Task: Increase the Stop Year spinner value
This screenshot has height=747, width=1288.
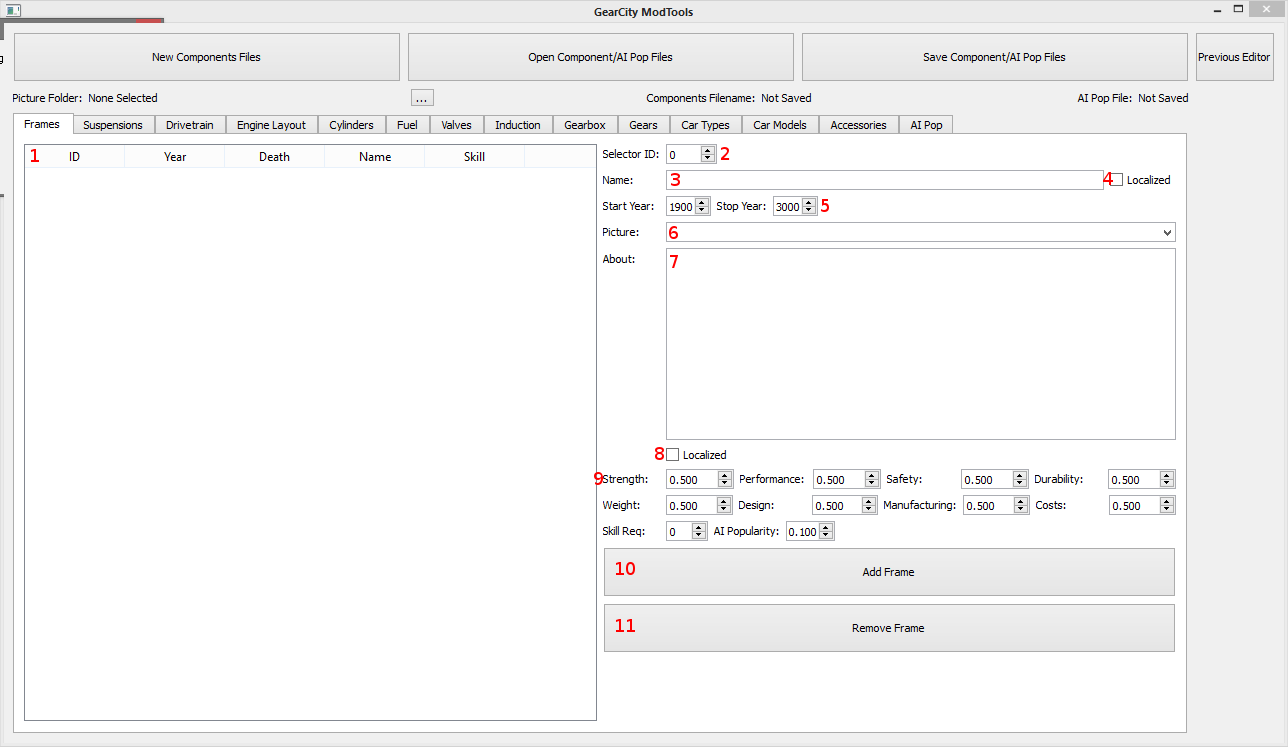Action: click(808, 203)
